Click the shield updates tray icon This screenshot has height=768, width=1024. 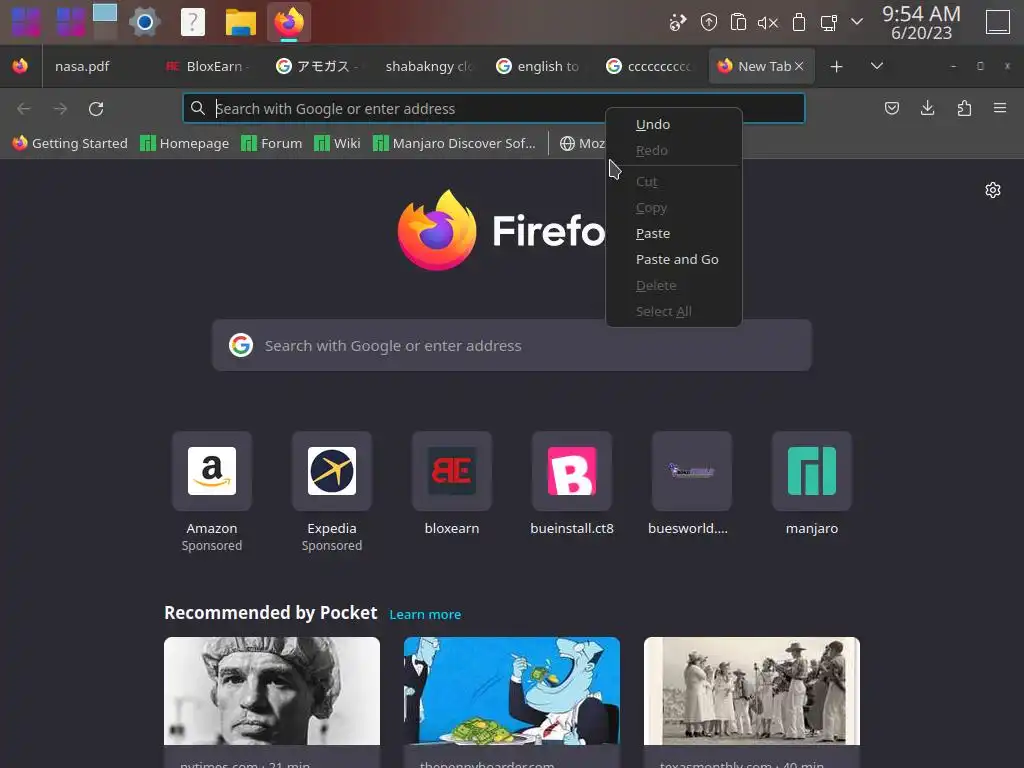click(709, 22)
